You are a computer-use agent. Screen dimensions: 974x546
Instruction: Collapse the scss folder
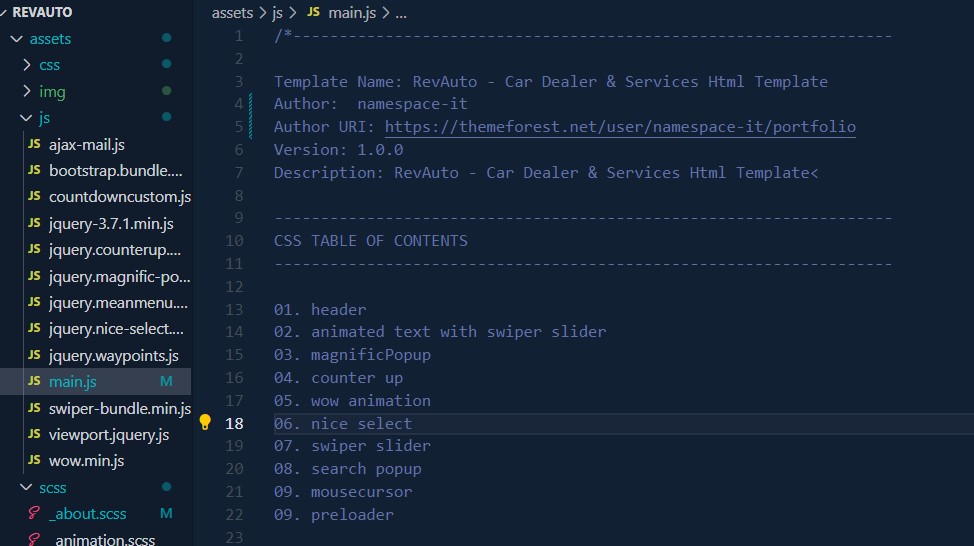27,487
